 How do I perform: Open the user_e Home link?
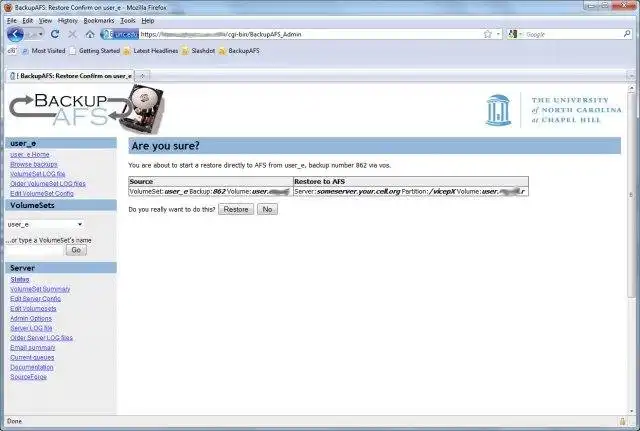click(x=30, y=155)
